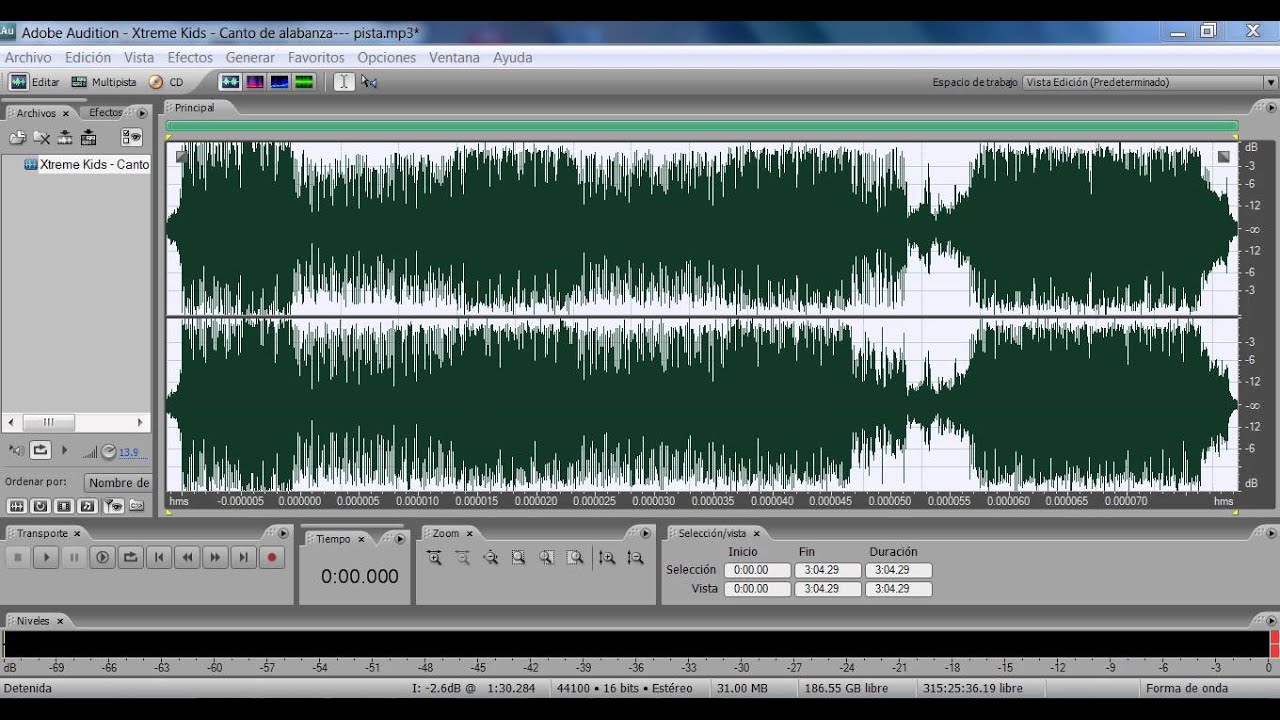Switch to Efectos tab in left panel

[105, 113]
